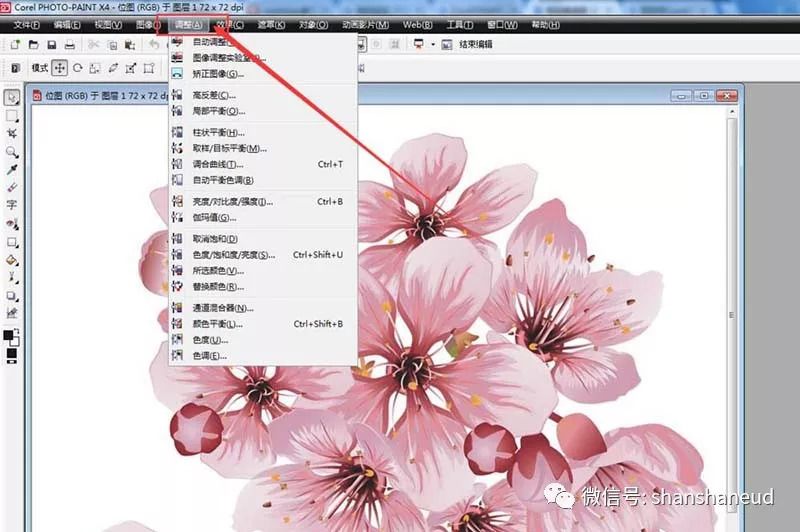Open the 遮罩(K) menu

271,24
